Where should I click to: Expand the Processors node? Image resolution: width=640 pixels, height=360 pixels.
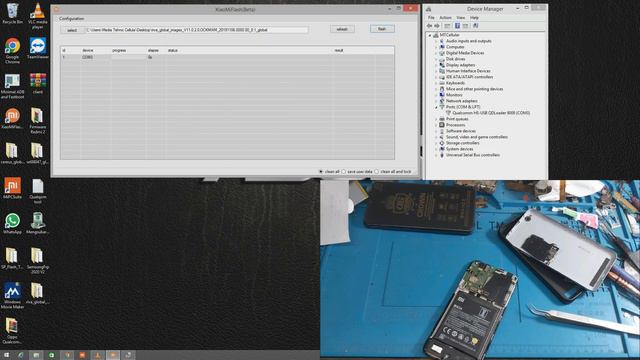tap(436, 125)
